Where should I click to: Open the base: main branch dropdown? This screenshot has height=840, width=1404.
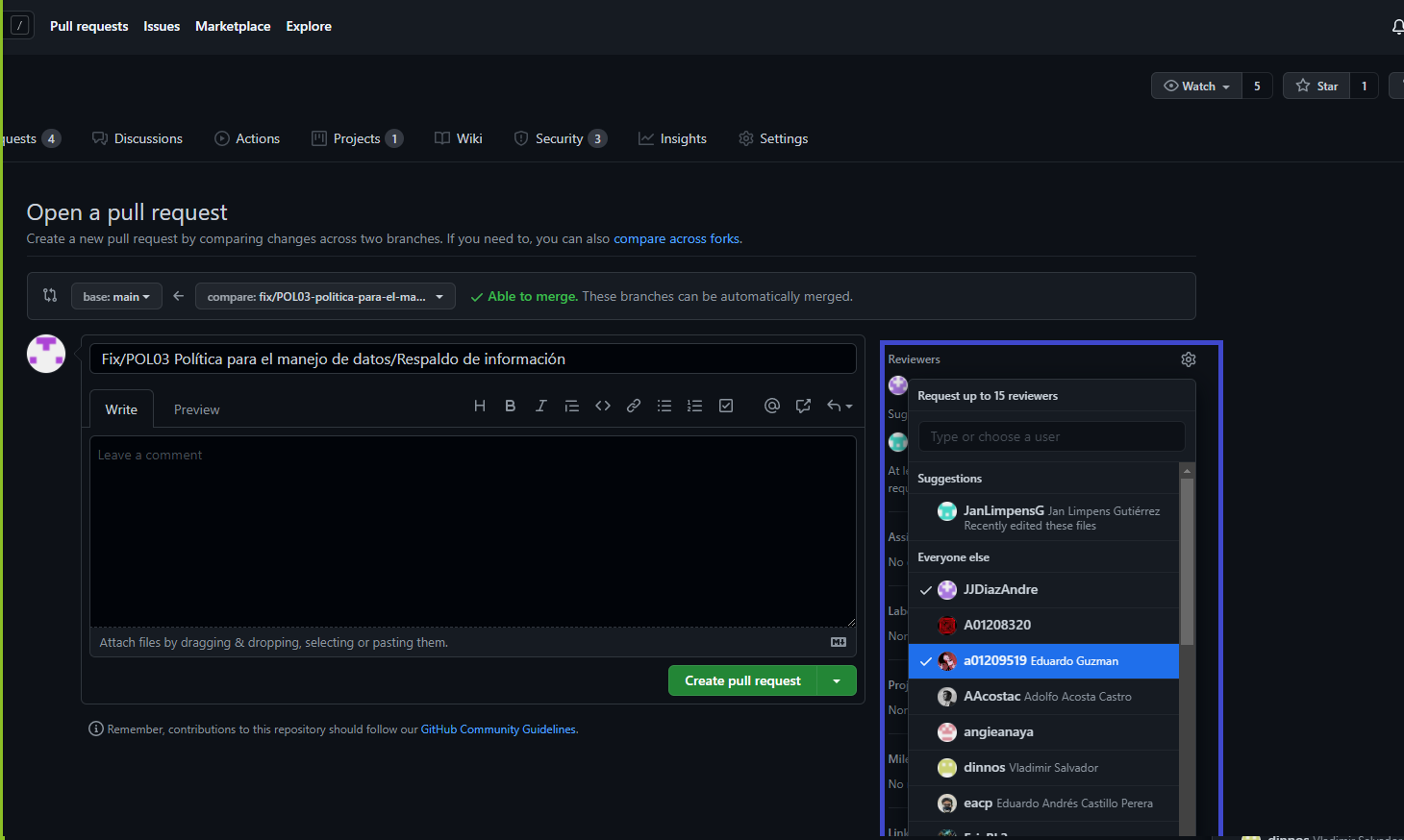tap(116, 296)
